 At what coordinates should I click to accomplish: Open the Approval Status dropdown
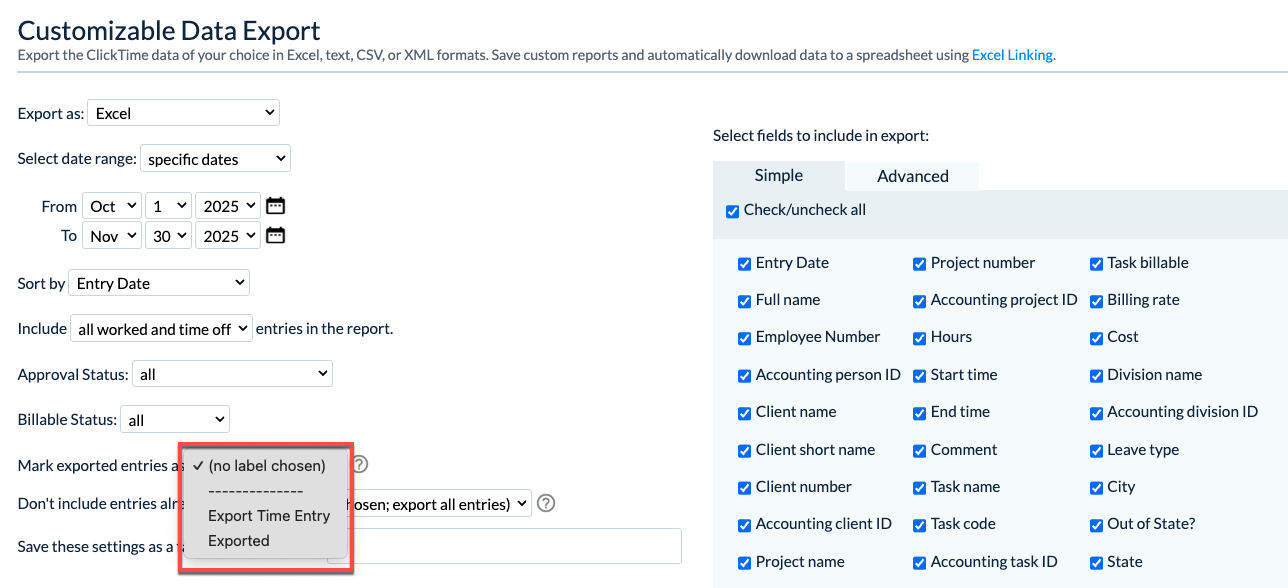[x=232, y=374]
